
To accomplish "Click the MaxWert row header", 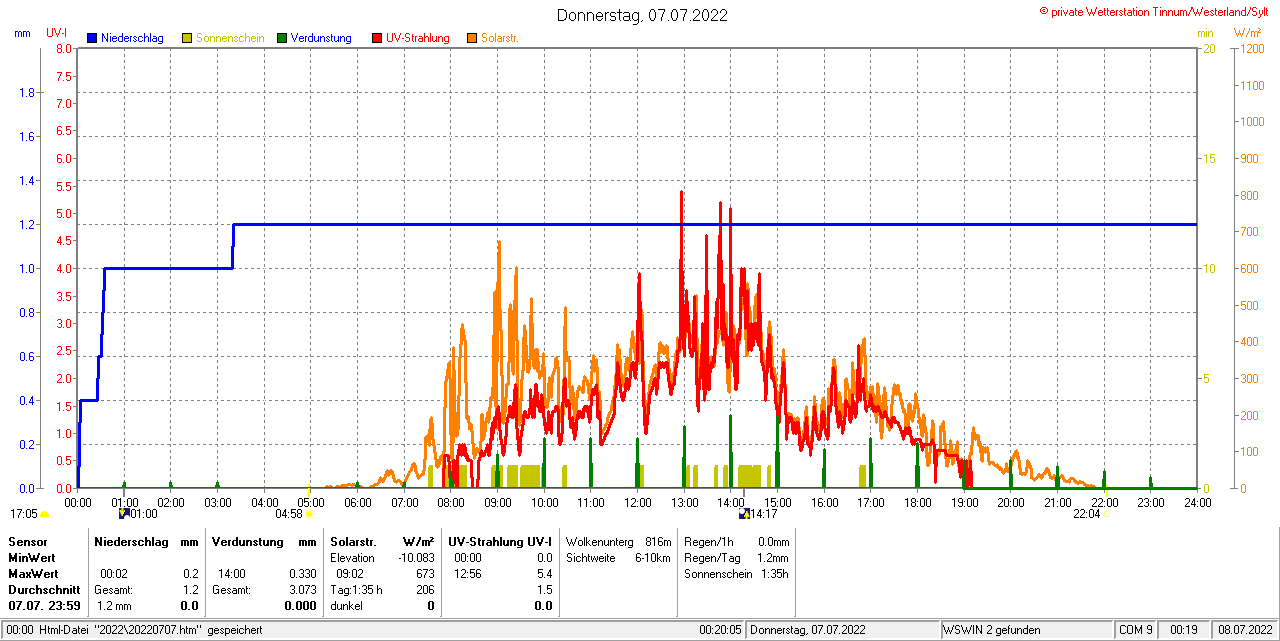I will click(x=33, y=574).
